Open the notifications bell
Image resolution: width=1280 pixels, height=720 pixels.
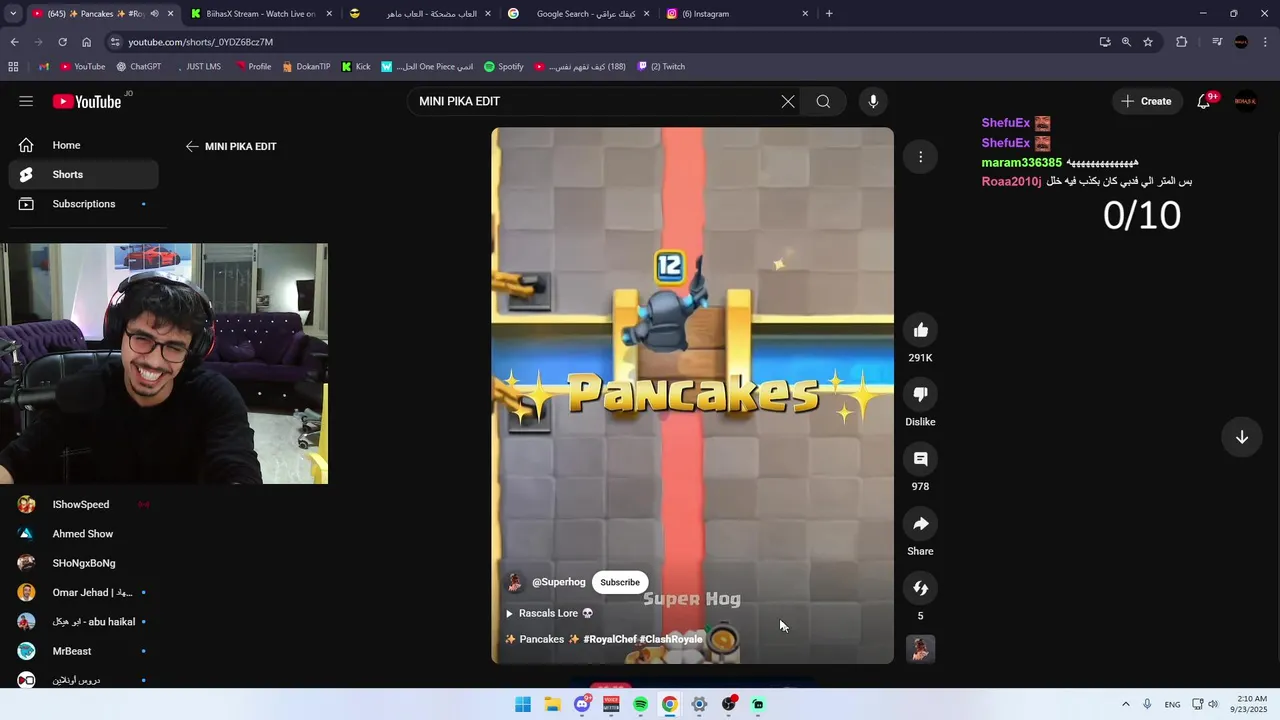coord(1204,101)
